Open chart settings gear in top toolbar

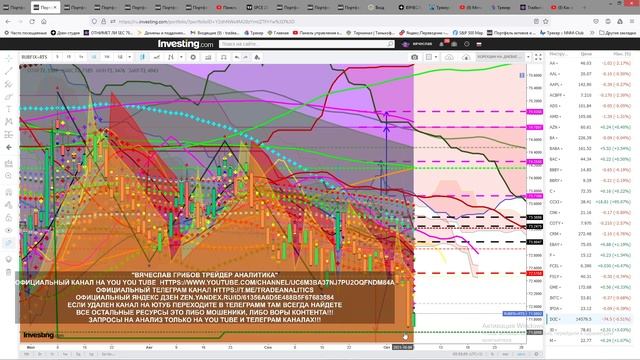pos(193,57)
